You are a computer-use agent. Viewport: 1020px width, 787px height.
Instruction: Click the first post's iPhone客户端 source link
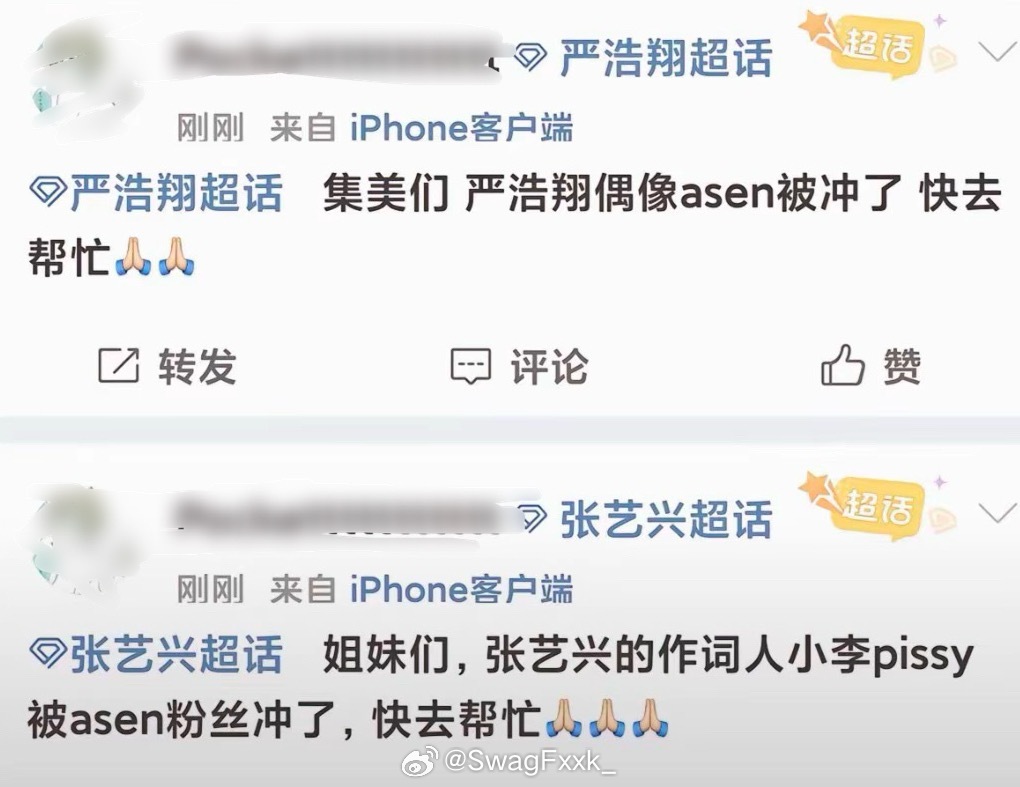point(461,127)
